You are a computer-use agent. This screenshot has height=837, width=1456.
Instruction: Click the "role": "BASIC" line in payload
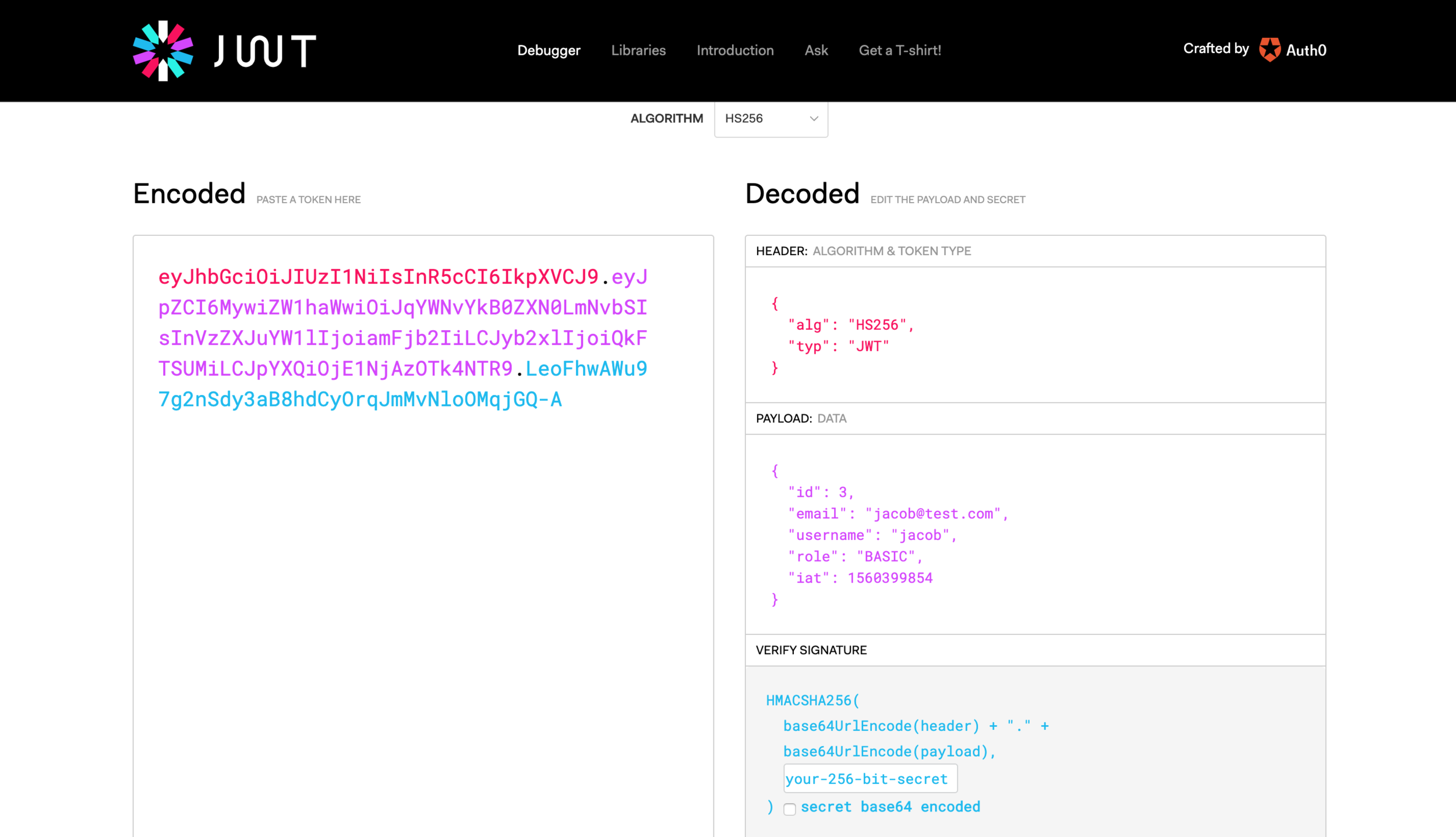click(x=855, y=557)
